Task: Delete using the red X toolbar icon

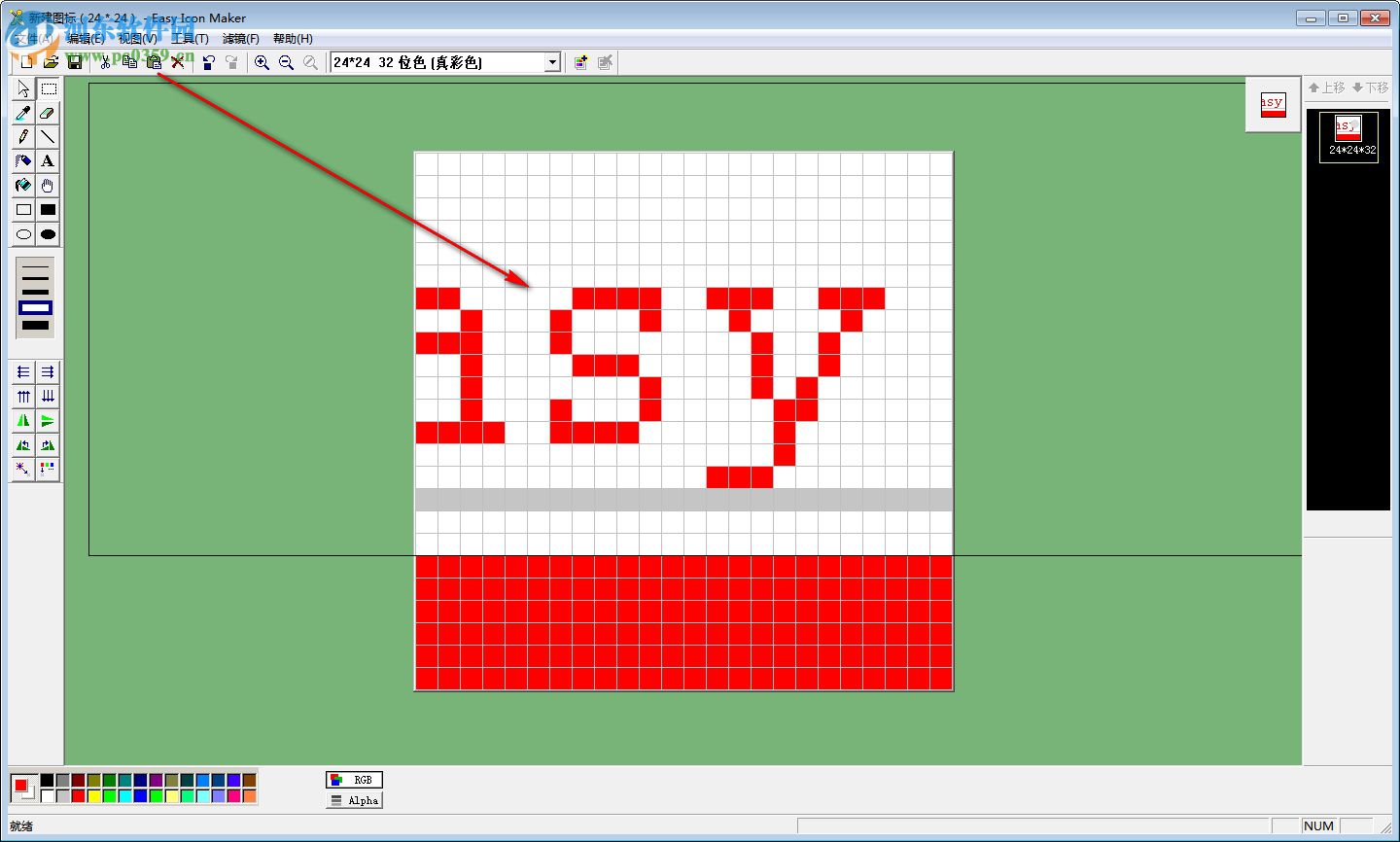Action: coord(177,62)
